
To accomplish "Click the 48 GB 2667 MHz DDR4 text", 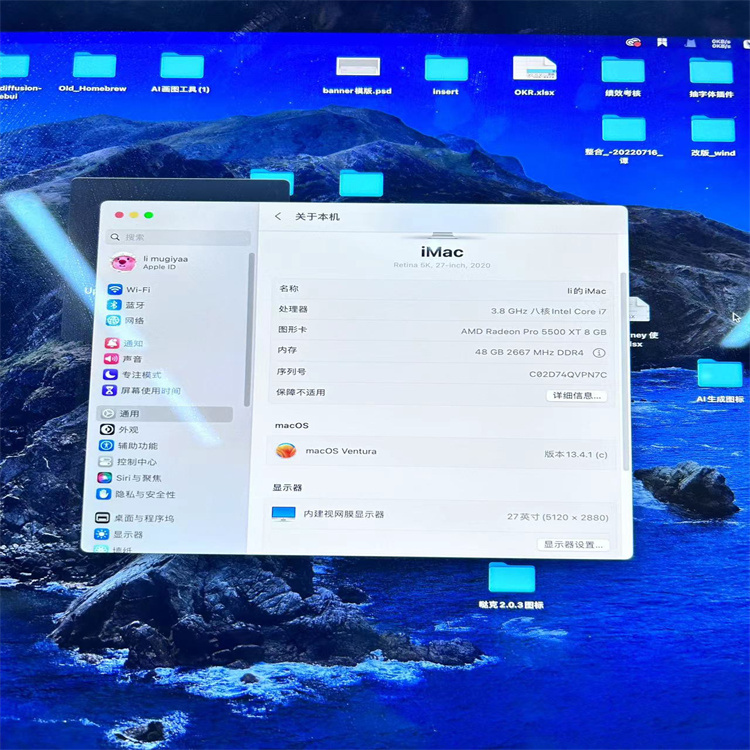I will [x=529, y=352].
